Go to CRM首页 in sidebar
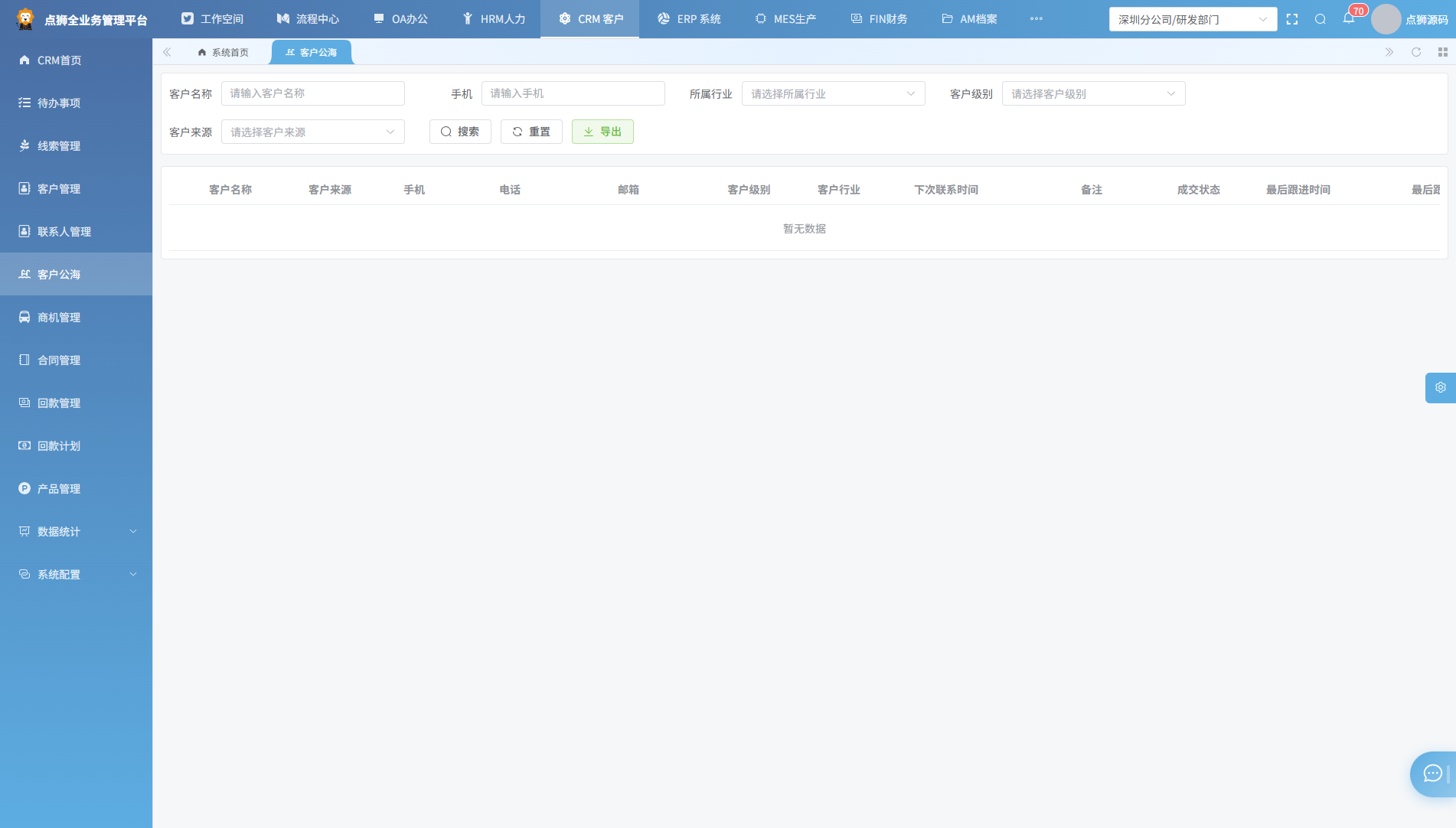This screenshot has height=828, width=1456. coord(76,60)
